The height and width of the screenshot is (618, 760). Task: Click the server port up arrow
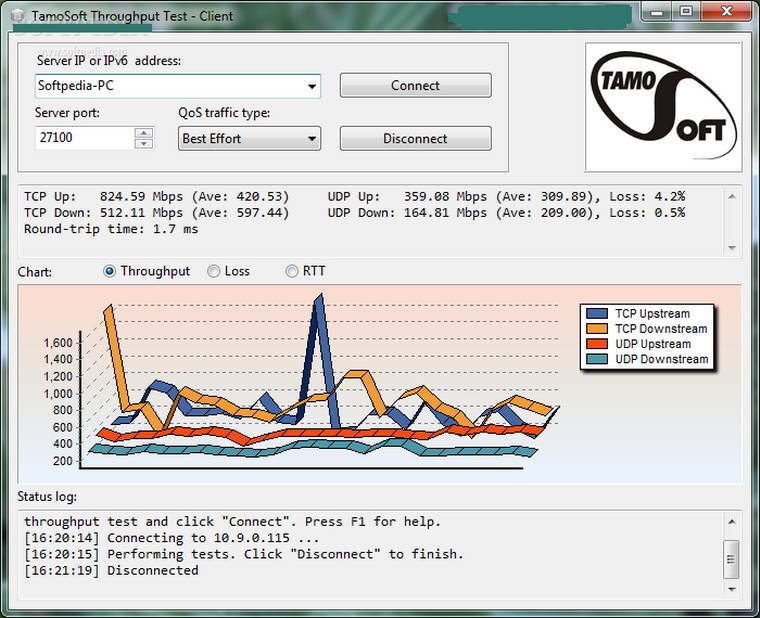point(144,133)
